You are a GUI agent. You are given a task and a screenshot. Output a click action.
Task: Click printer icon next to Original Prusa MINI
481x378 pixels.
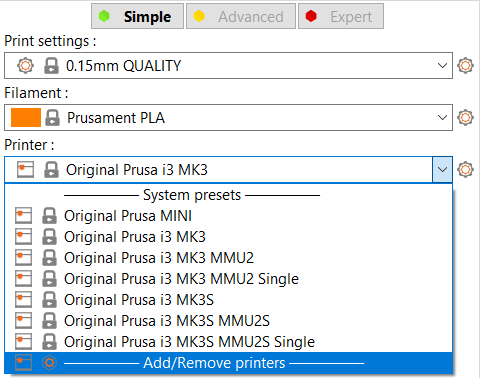[x=23, y=216]
